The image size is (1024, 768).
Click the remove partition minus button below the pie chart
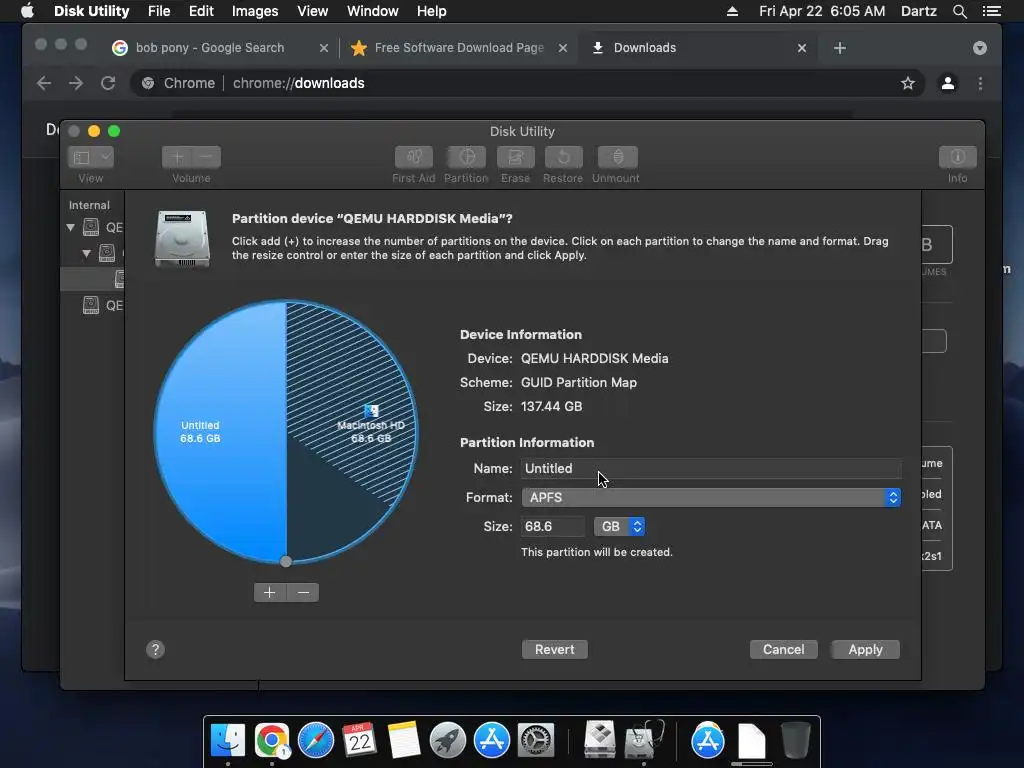[303, 592]
